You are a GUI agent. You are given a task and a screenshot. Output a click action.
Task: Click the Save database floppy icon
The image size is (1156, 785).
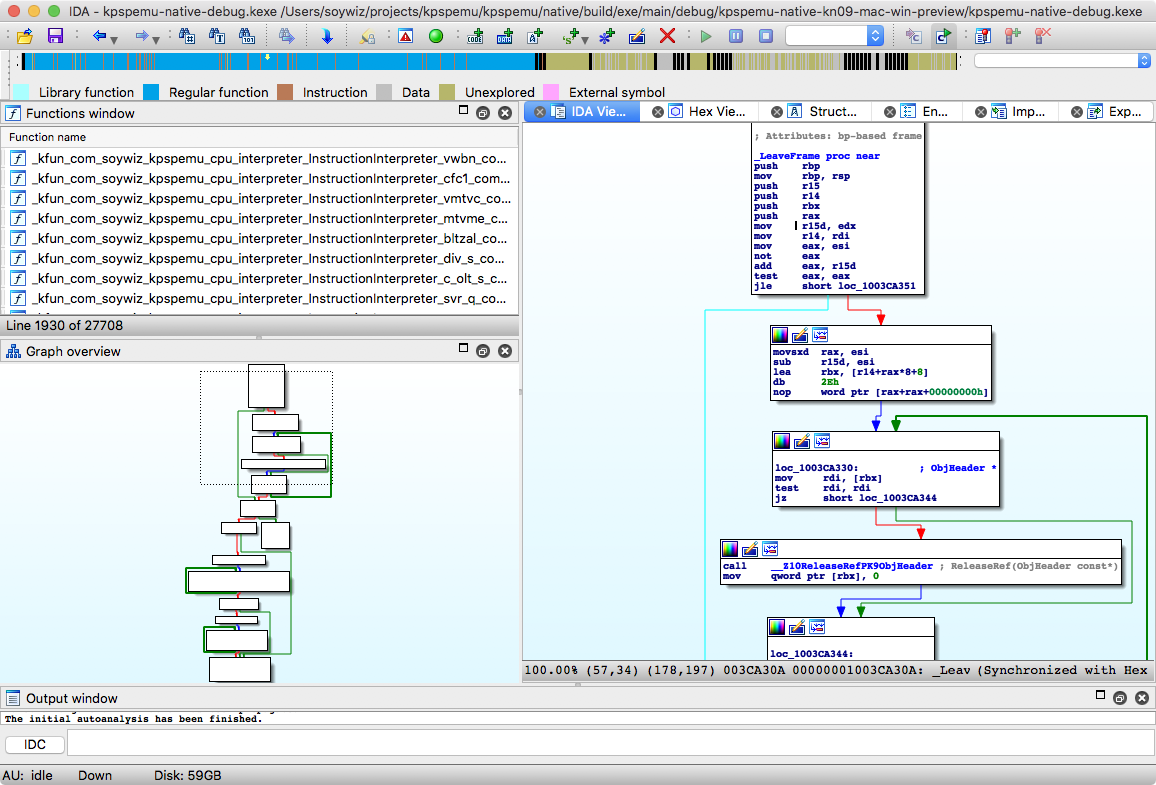(x=55, y=36)
